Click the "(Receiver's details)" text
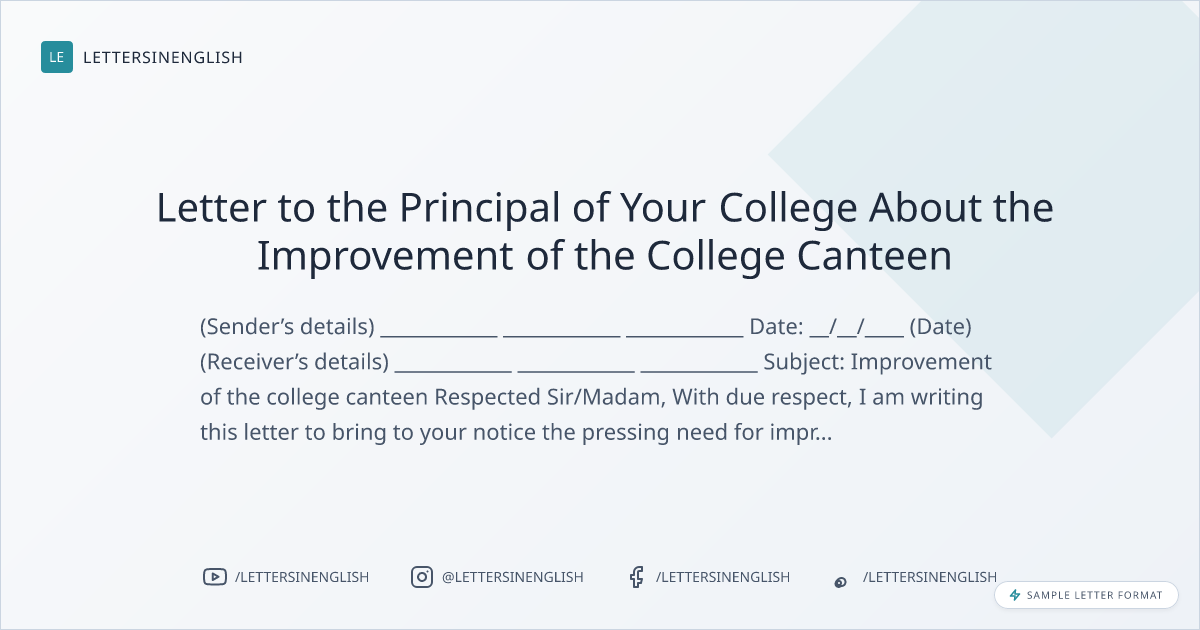 pos(294,362)
